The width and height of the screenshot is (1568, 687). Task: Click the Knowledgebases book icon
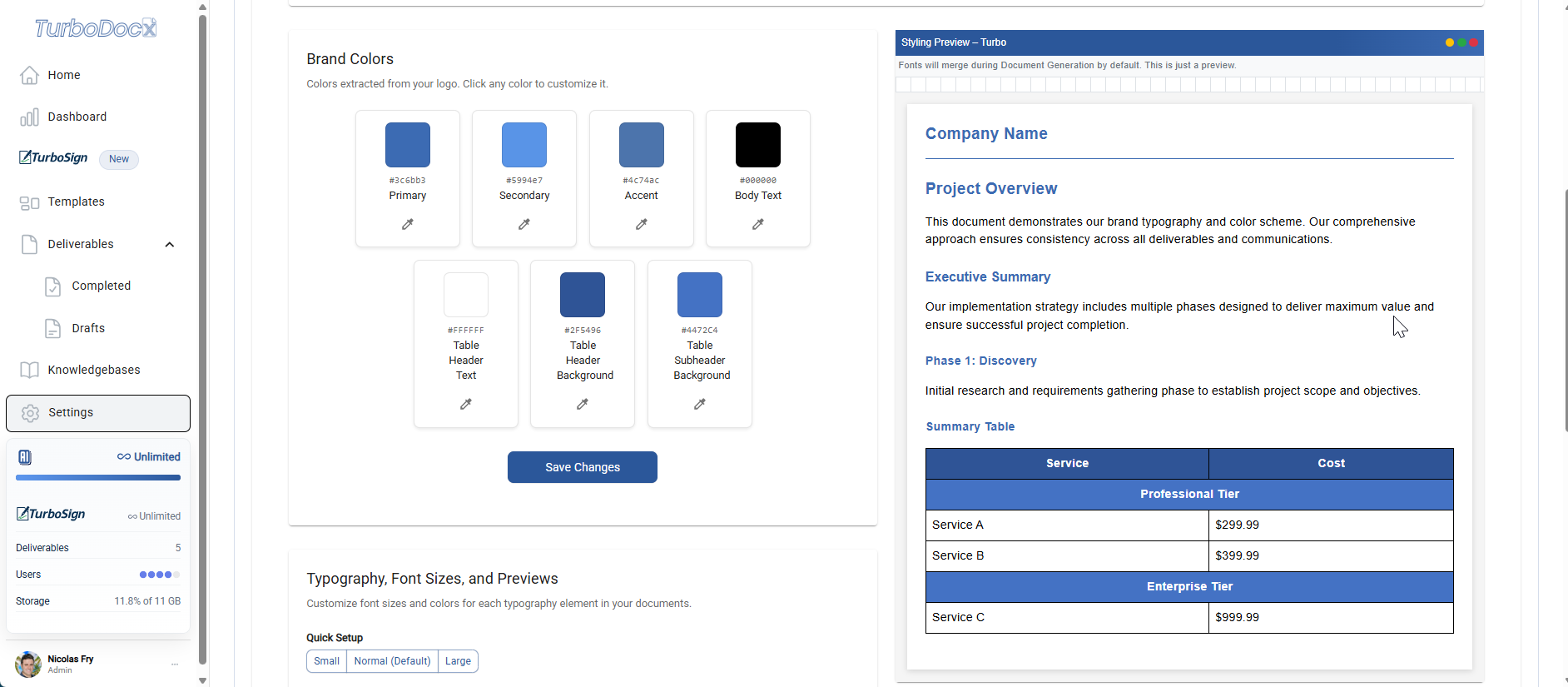(29, 370)
